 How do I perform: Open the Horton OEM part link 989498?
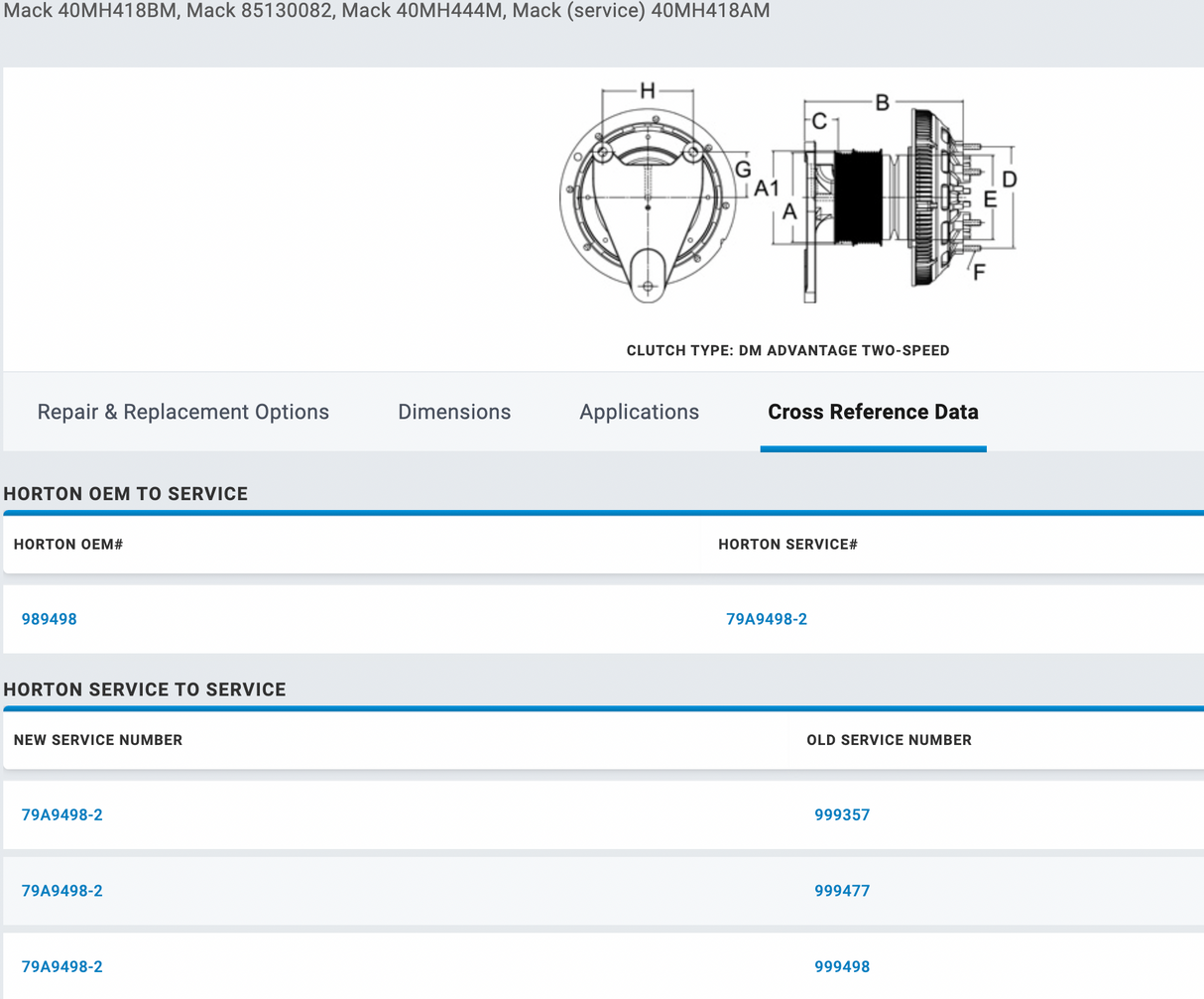pyautogui.click(x=50, y=618)
